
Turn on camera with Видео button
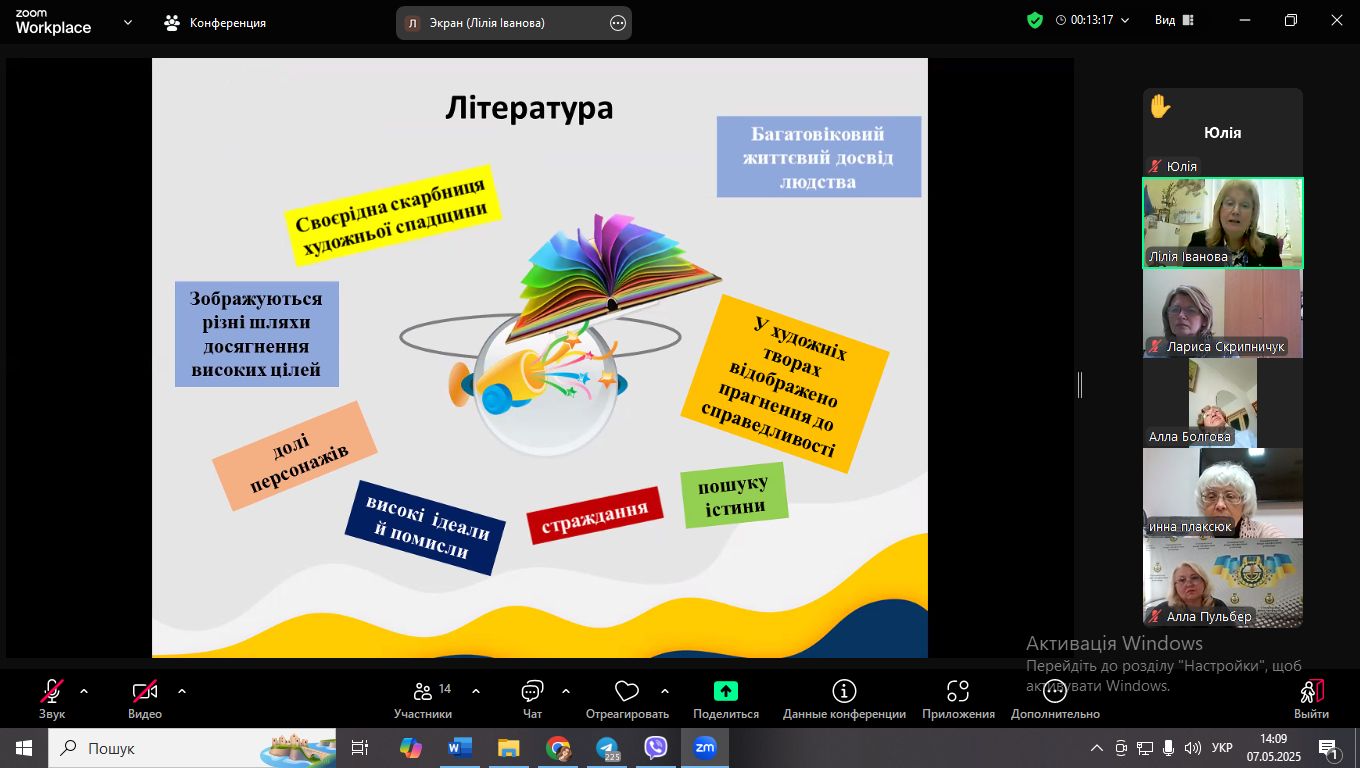point(145,692)
